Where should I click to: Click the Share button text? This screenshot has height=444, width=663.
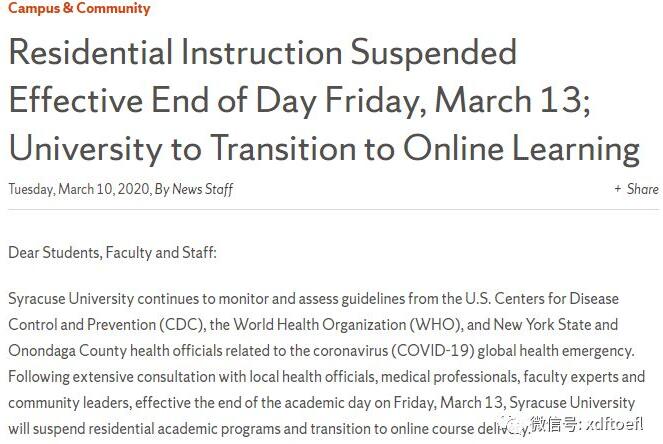tap(642, 189)
